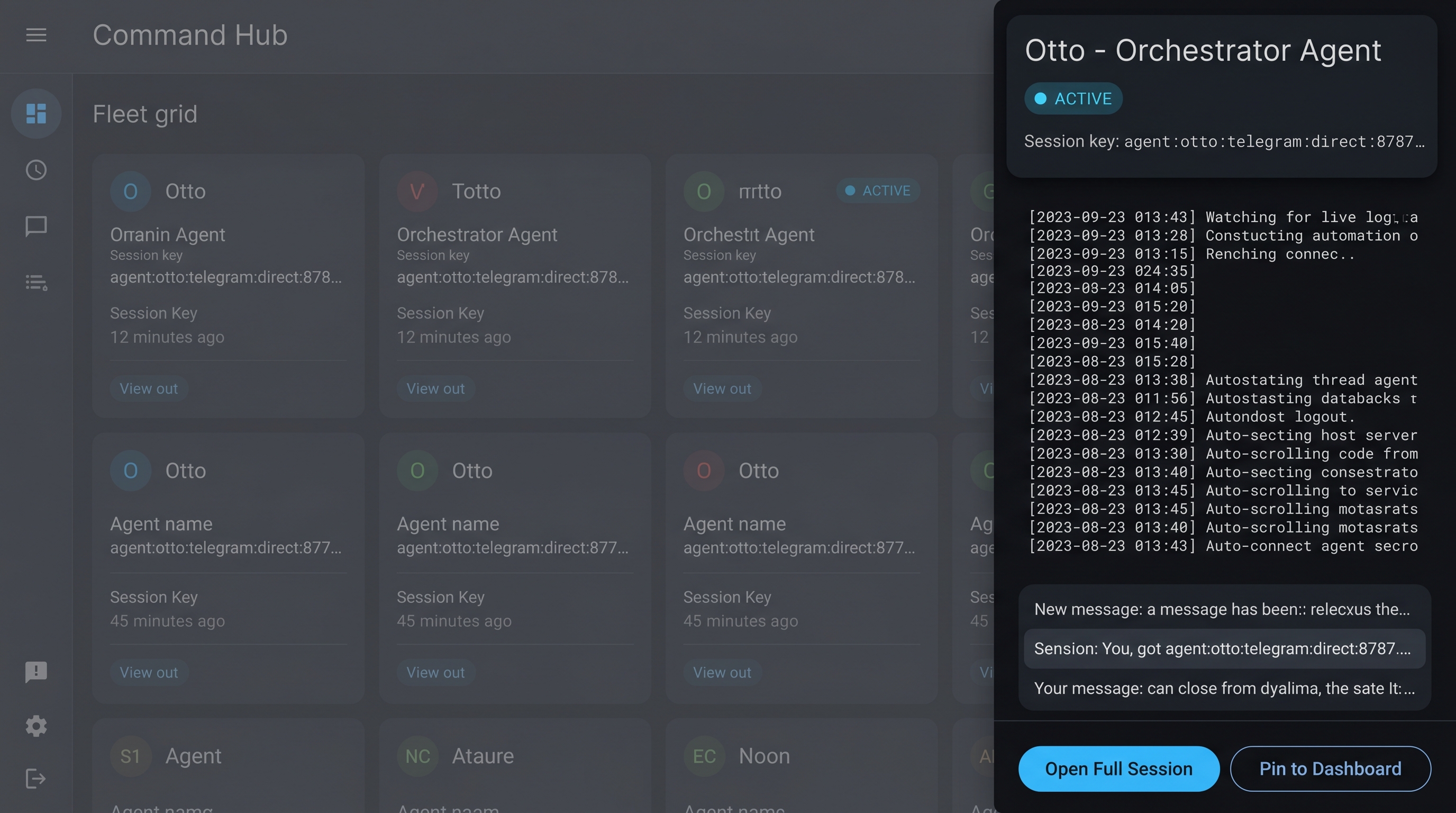
Task: Select the ACTIVE status chip in panel
Action: (x=1073, y=98)
